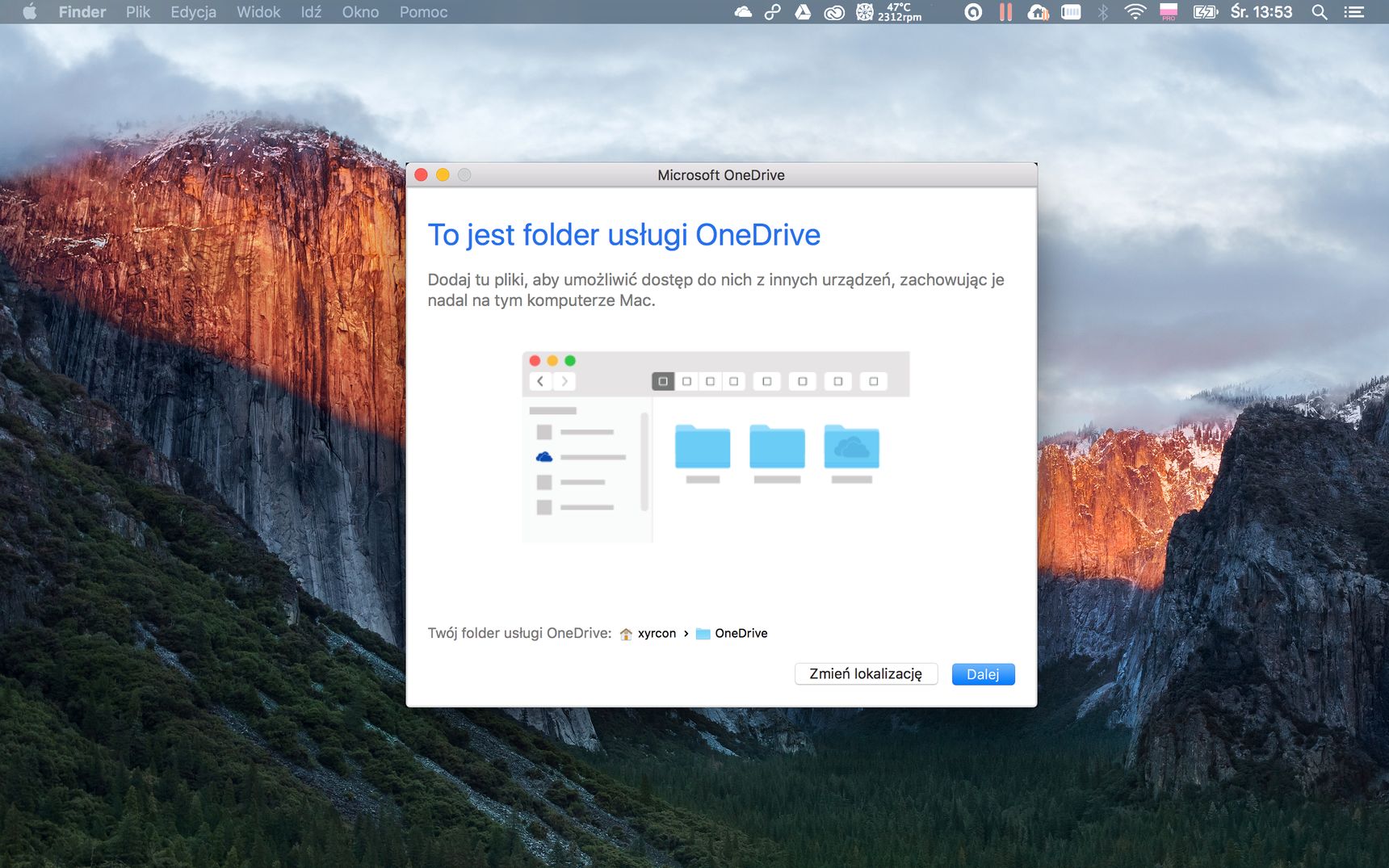
Task: Open the Edycja menu
Action: point(193,12)
